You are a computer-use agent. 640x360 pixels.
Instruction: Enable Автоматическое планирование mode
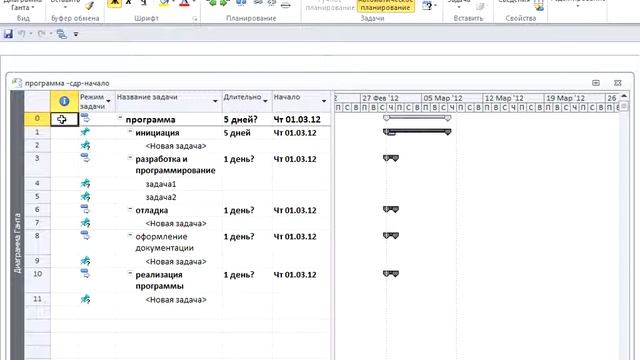[385, 5]
